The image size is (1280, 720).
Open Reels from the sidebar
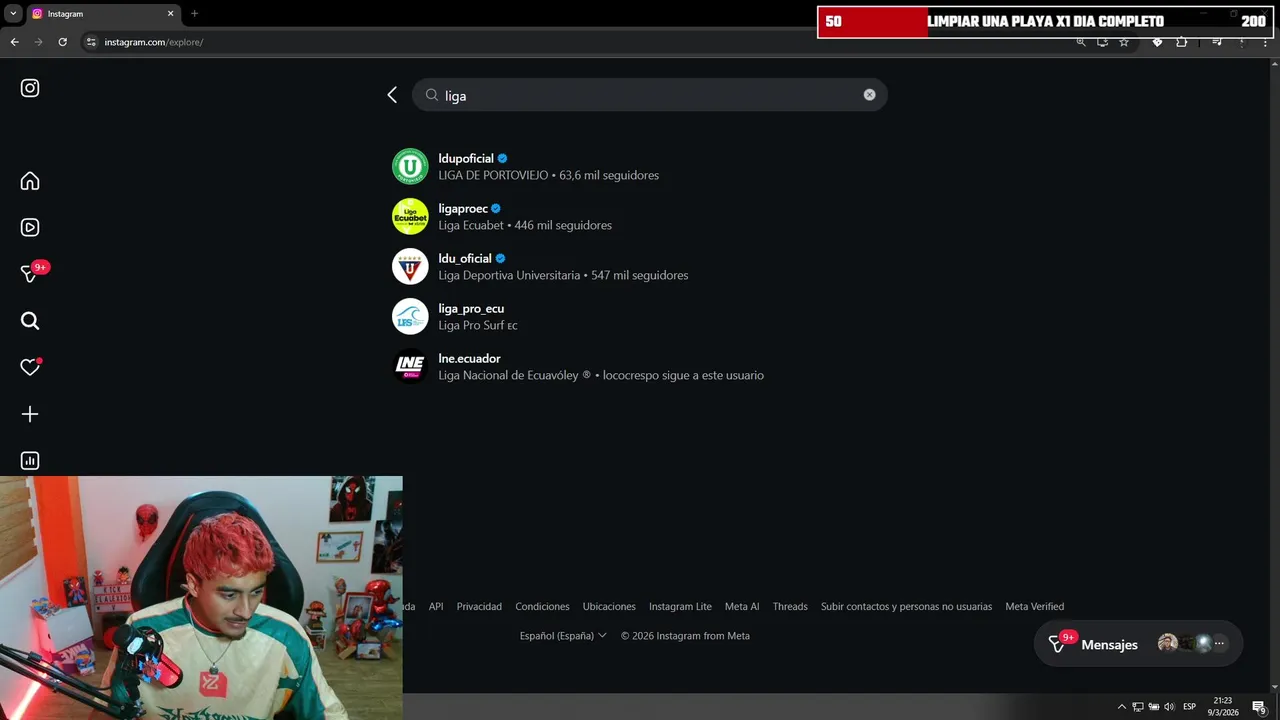click(30, 227)
